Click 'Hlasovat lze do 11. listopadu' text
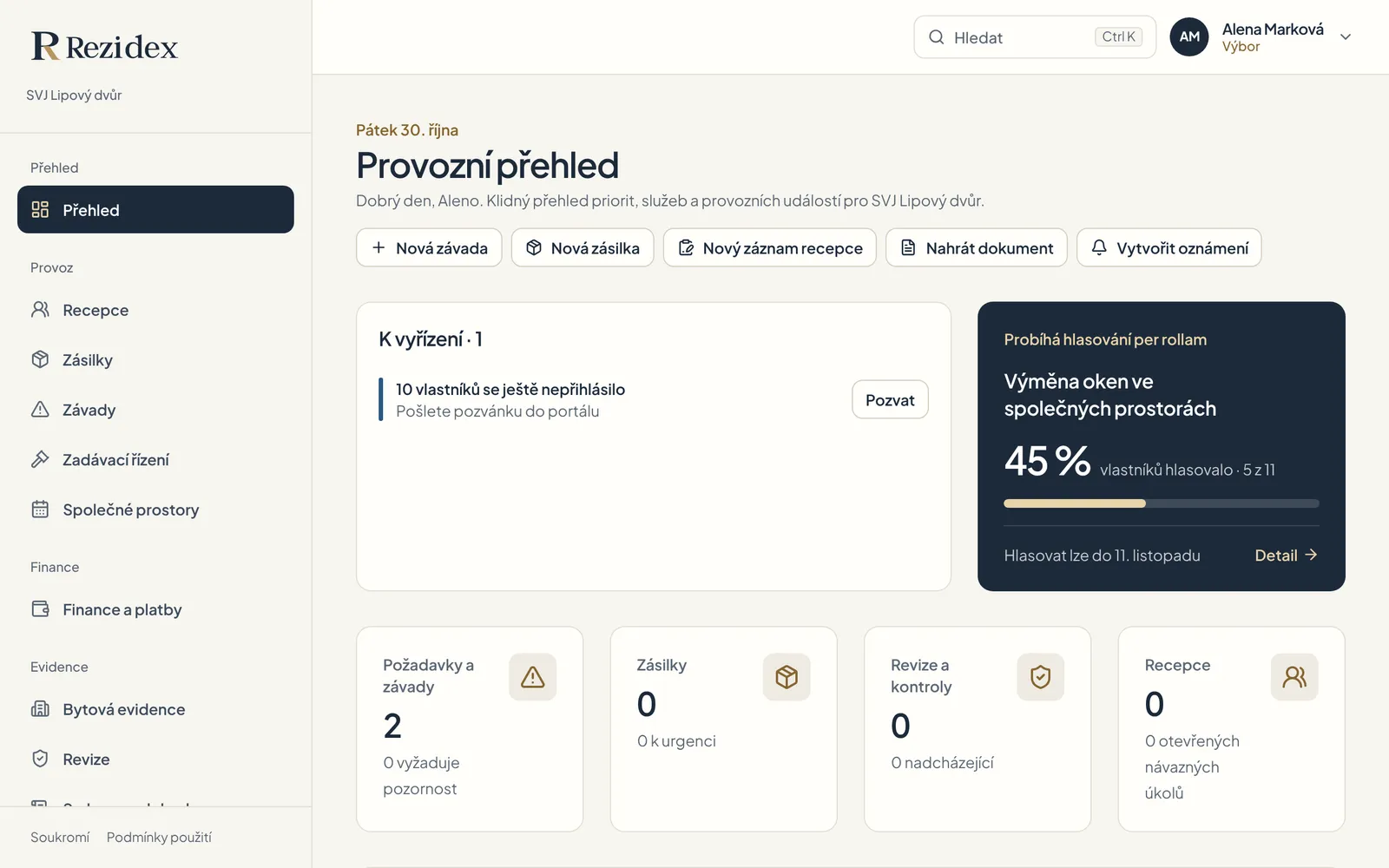Viewport: 1389px width, 868px height. (x=1103, y=556)
